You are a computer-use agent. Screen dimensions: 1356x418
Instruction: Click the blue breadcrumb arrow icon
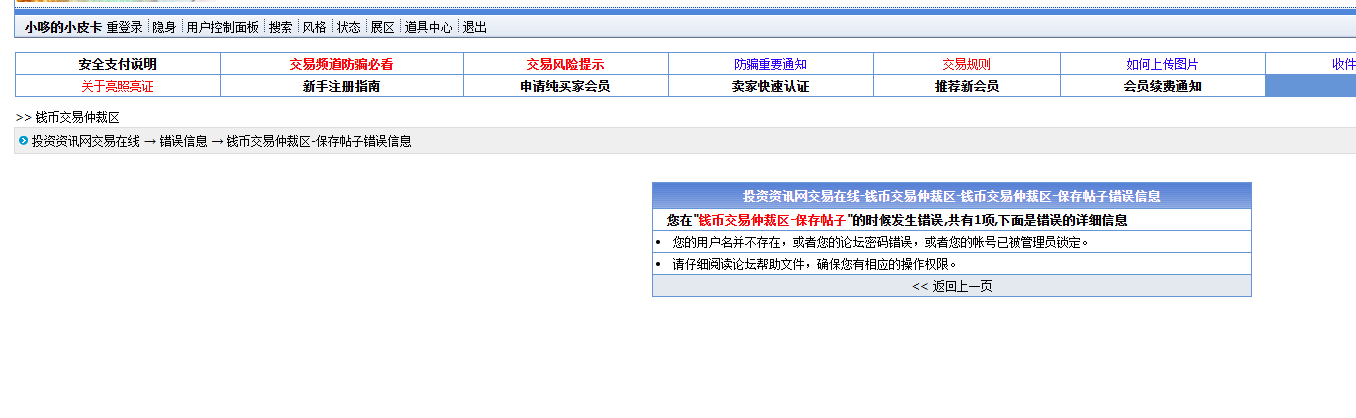[x=23, y=141]
